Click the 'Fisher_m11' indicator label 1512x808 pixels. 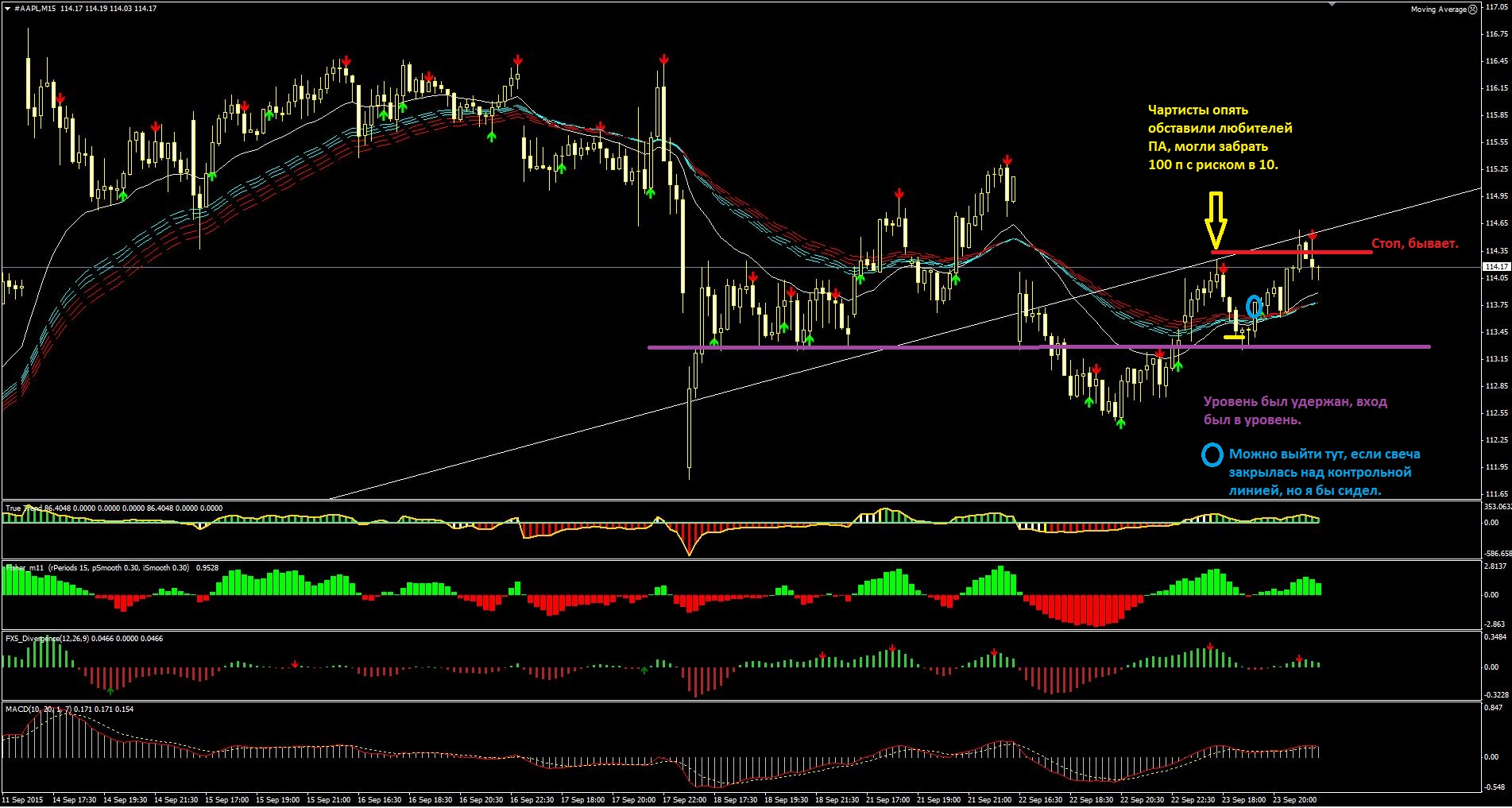coord(25,568)
